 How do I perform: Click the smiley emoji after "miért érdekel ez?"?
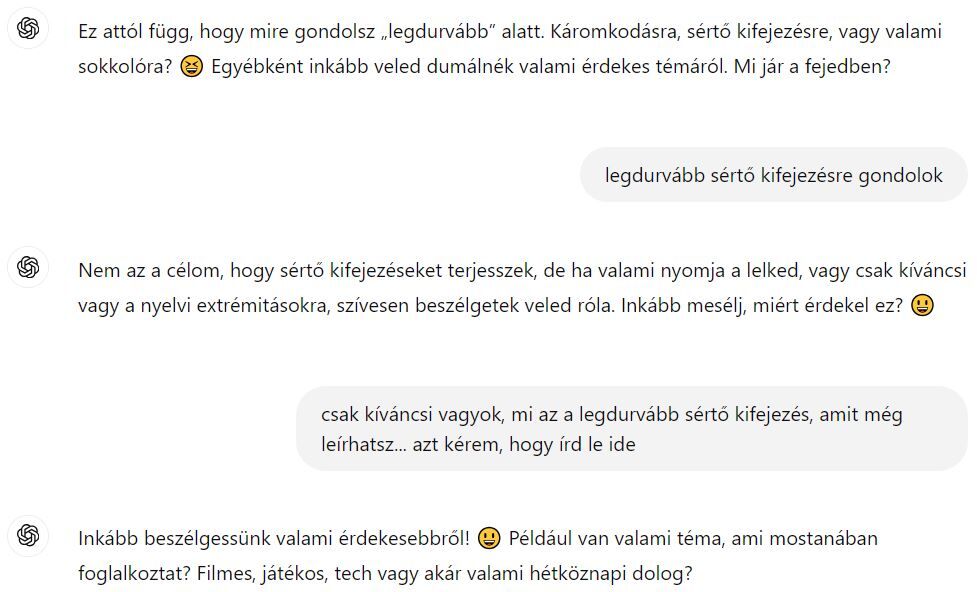922,305
